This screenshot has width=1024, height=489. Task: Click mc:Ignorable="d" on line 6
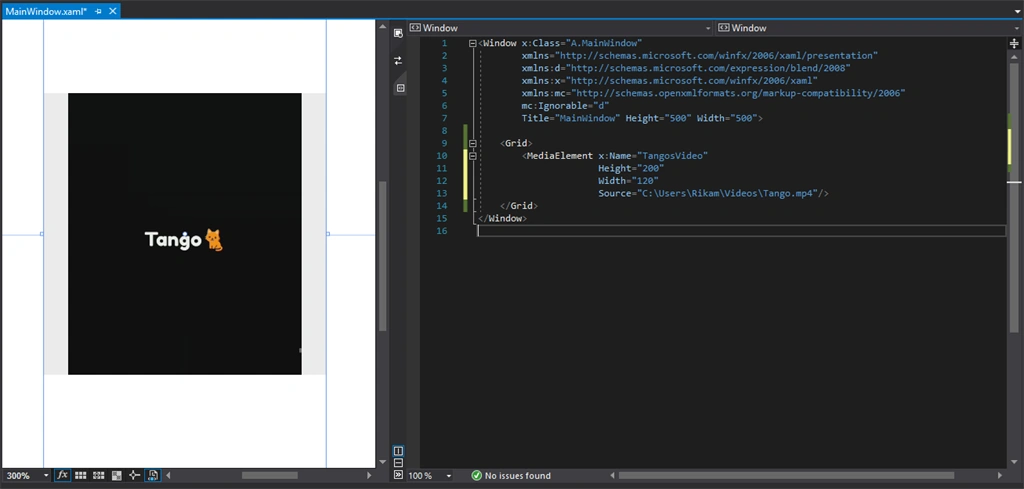point(565,106)
